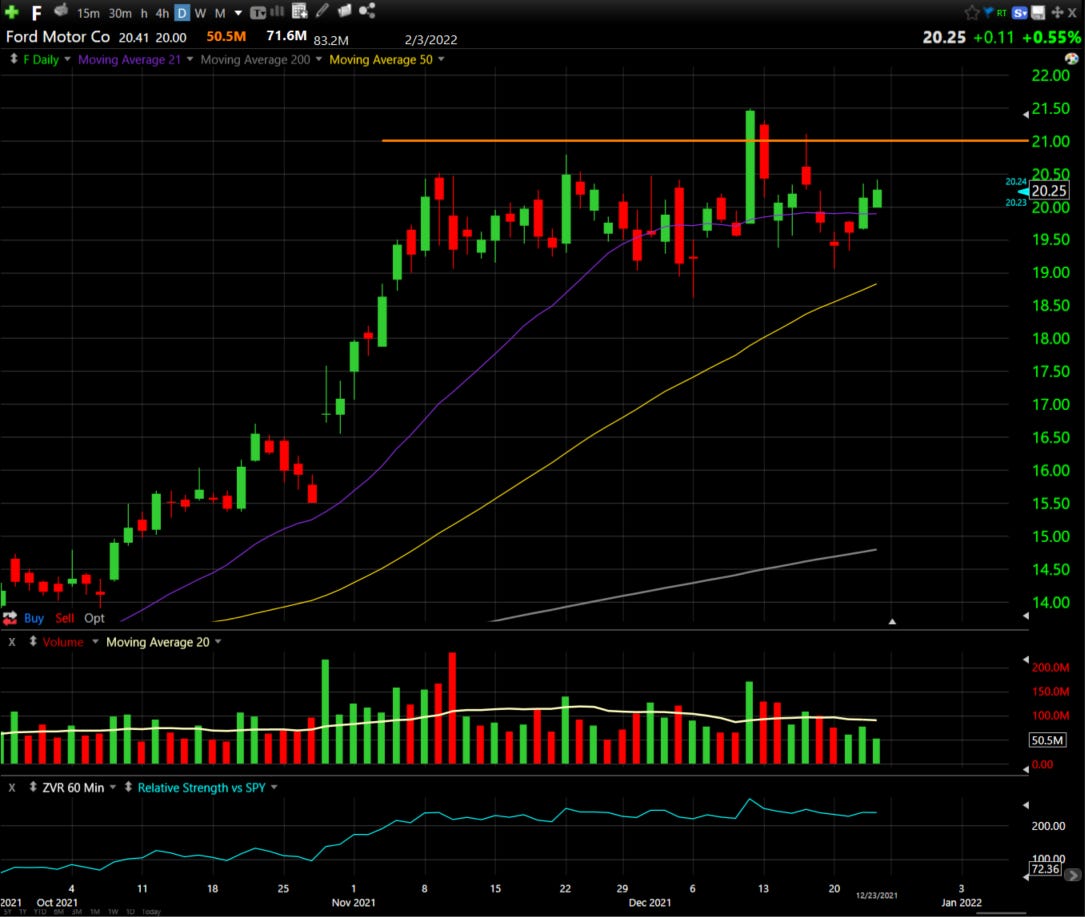The width and height of the screenshot is (1085, 917).
Task: Switch to the 15m timeframe
Action: tap(88, 13)
